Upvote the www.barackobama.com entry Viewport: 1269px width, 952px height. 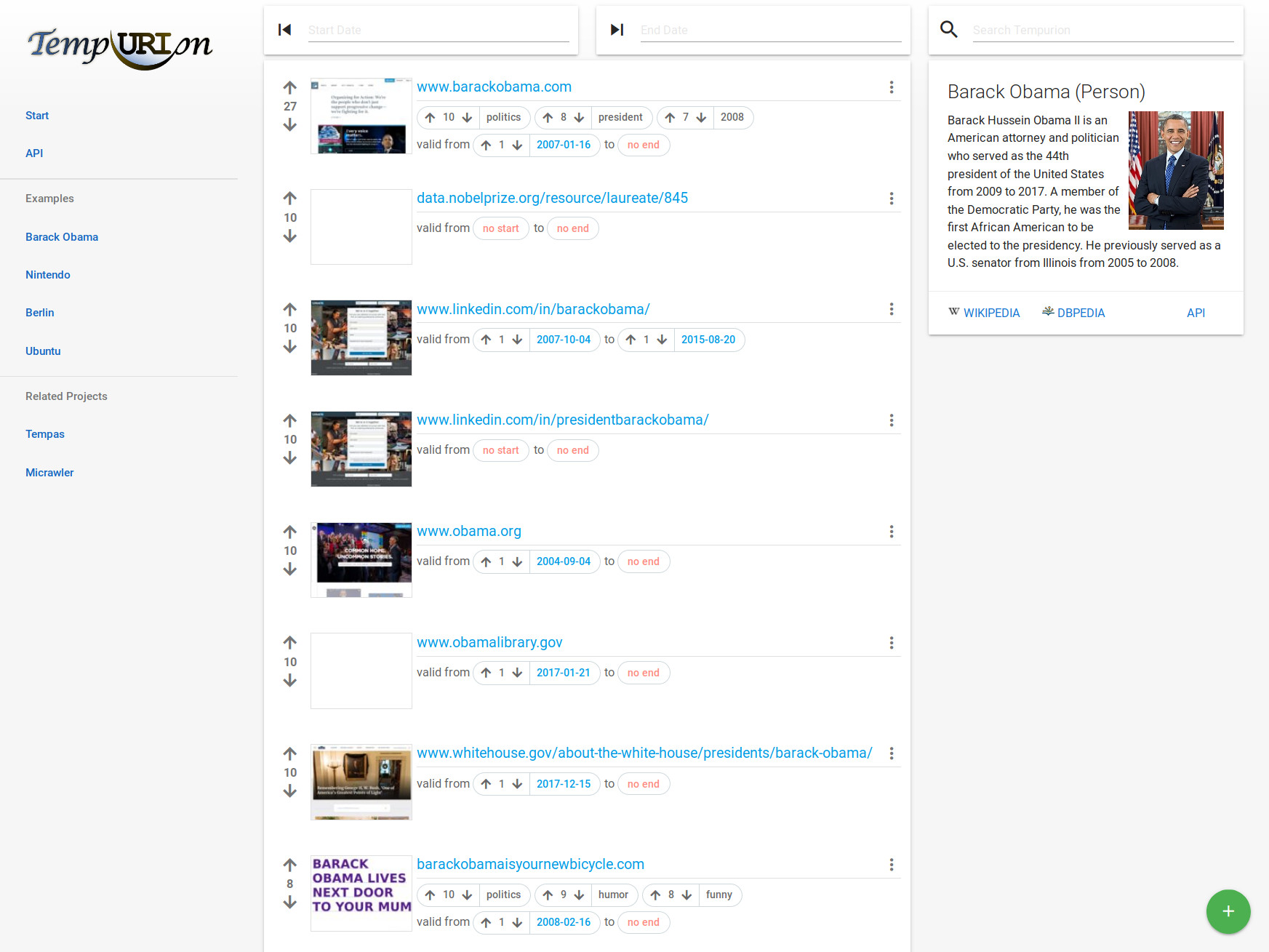(290, 88)
